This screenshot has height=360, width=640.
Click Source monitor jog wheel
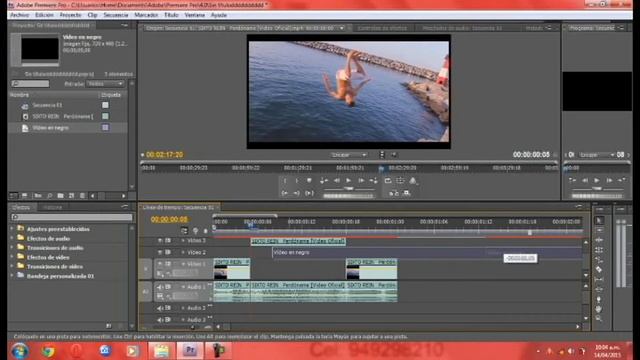pyautogui.click(x=349, y=196)
